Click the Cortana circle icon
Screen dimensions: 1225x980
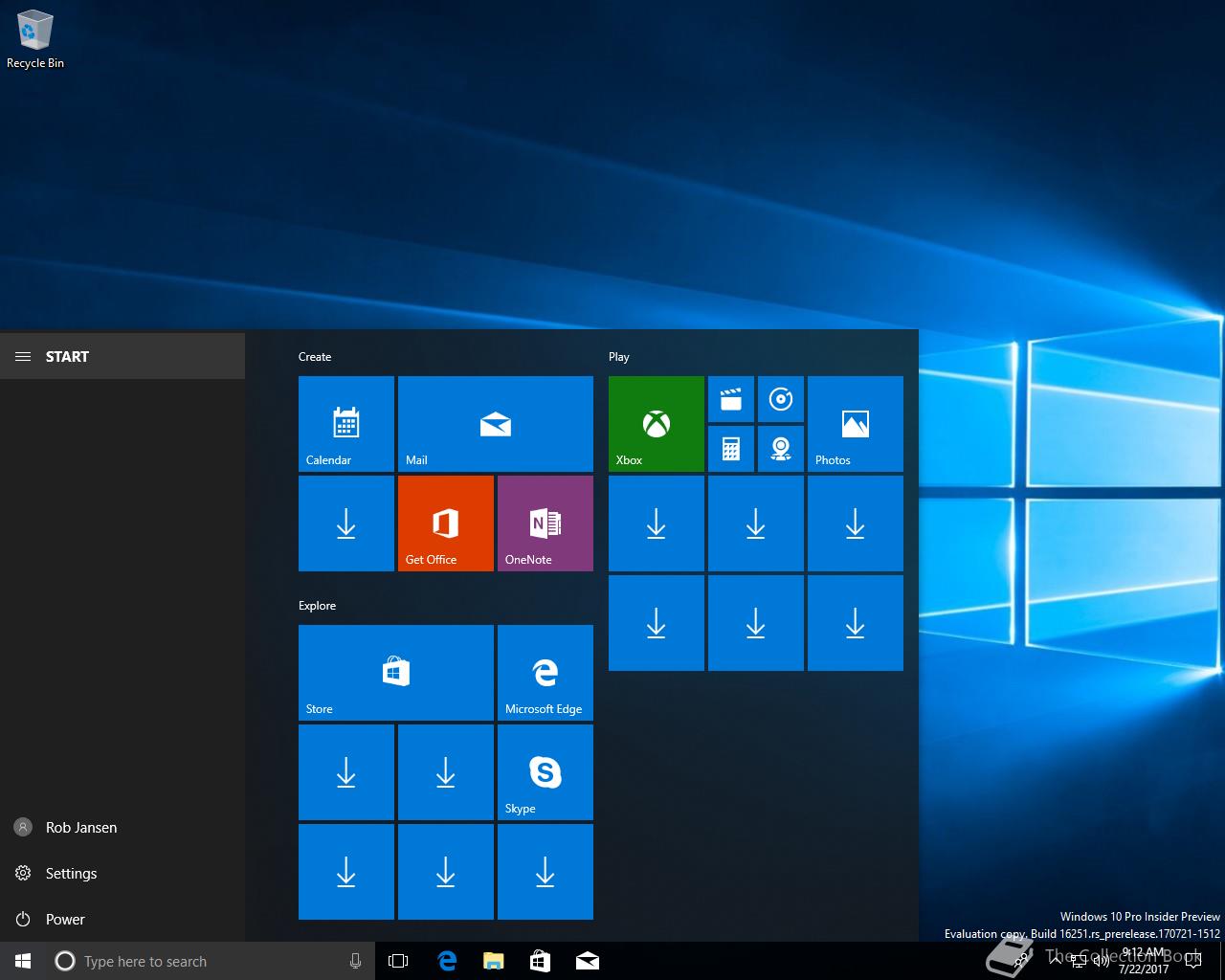click(65, 961)
